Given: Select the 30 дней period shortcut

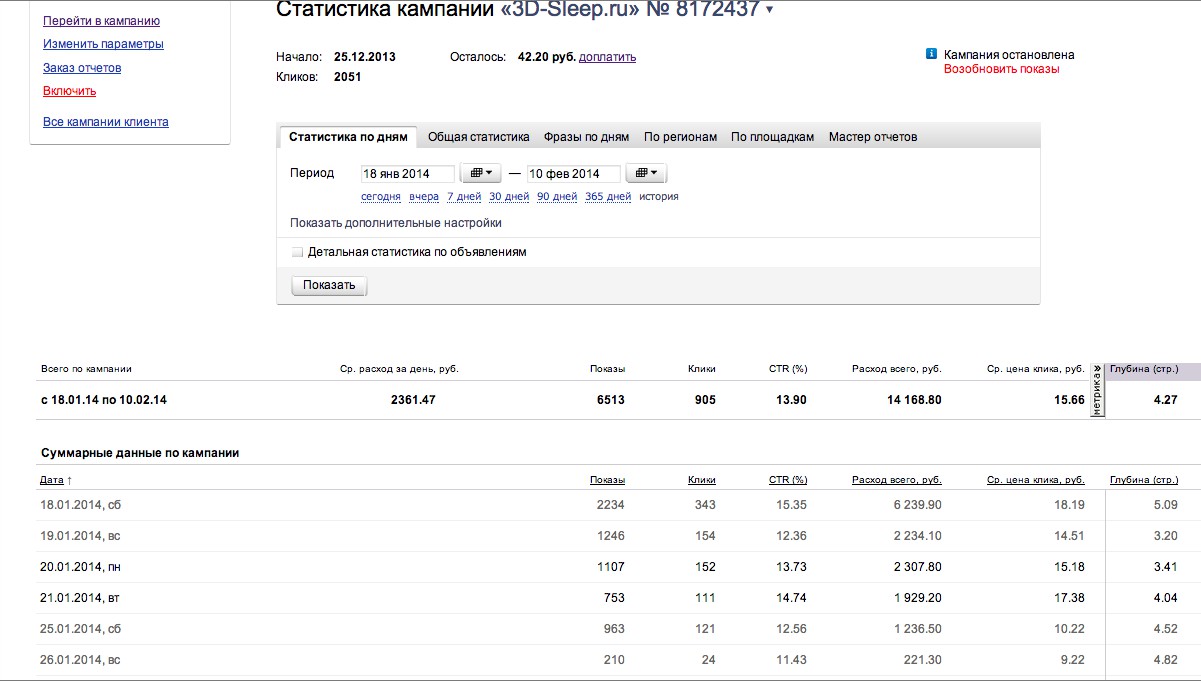Looking at the screenshot, I should pos(509,196).
